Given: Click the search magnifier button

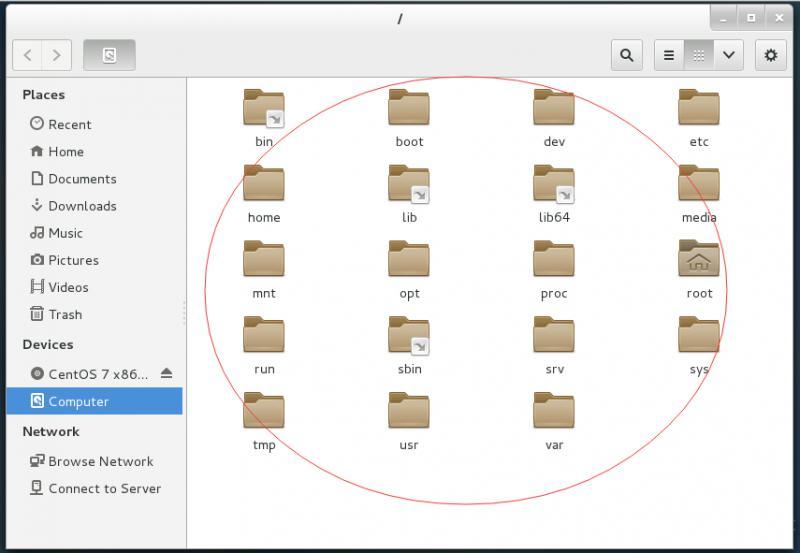Looking at the screenshot, I should pos(627,55).
